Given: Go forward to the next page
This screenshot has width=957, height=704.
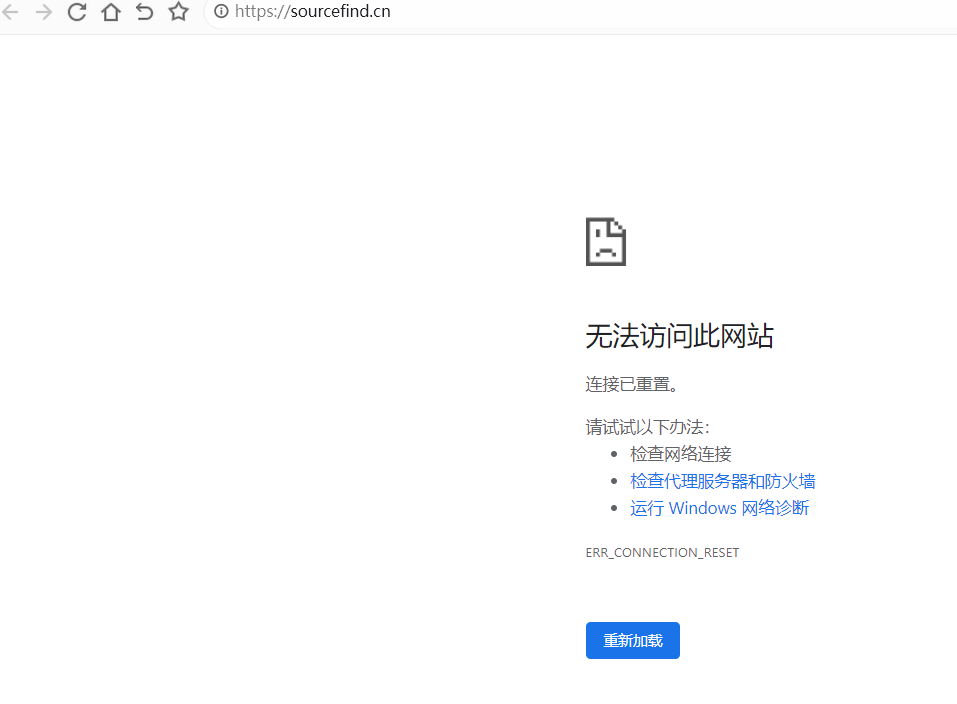Looking at the screenshot, I should (44, 12).
